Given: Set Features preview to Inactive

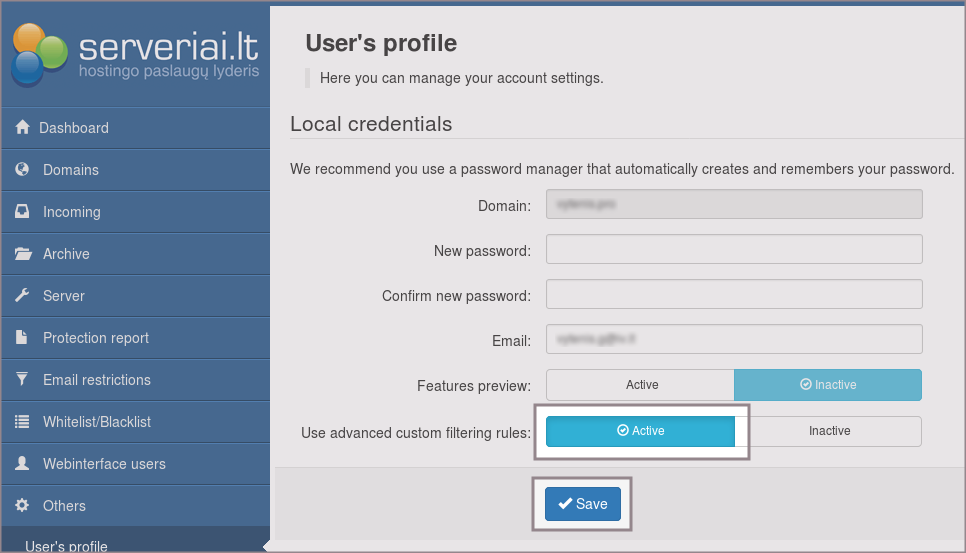Looking at the screenshot, I should (x=827, y=385).
